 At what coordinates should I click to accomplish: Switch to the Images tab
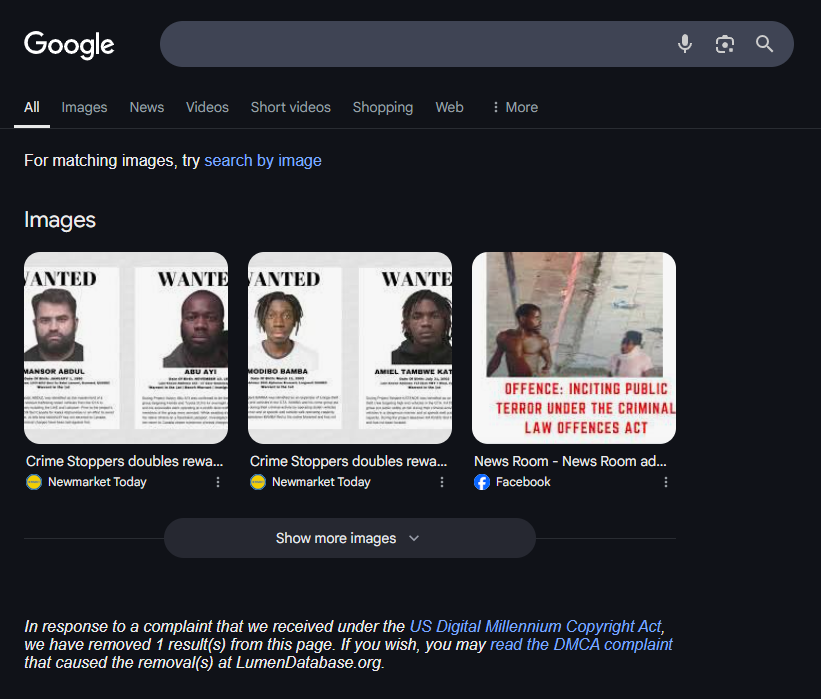pyautogui.click(x=84, y=107)
